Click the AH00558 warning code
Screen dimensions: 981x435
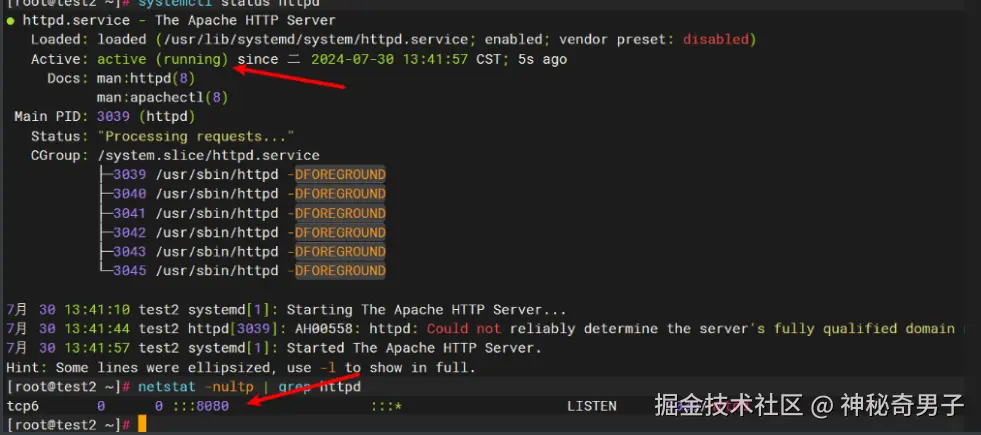coord(323,329)
